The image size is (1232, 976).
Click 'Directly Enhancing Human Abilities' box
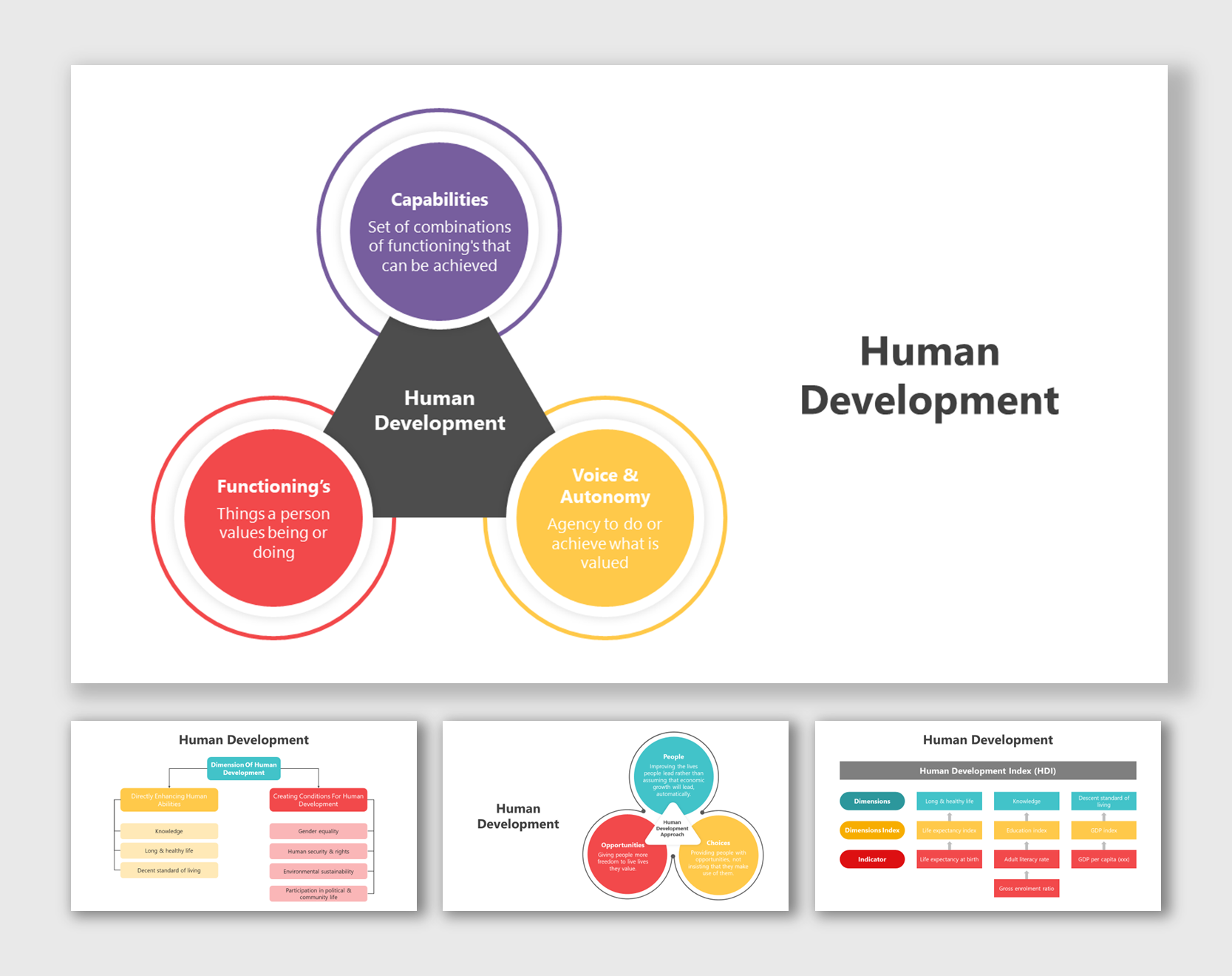[x=169, y=800]
